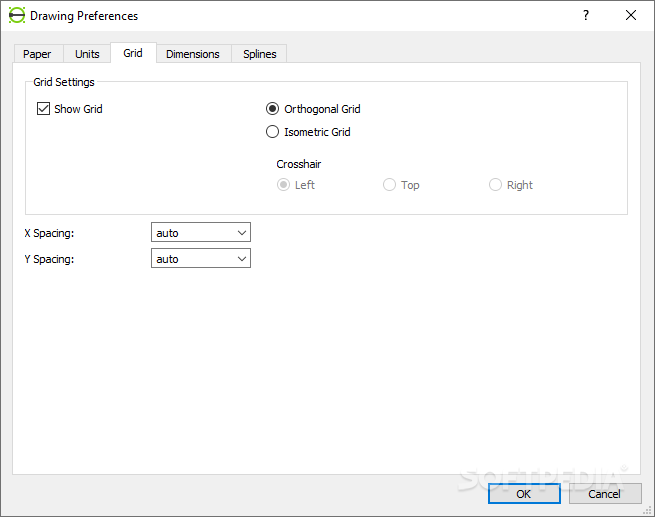655x517 pixels.
Task: Select the Left crosshair radio button
Action: click(x=283, y=185)
